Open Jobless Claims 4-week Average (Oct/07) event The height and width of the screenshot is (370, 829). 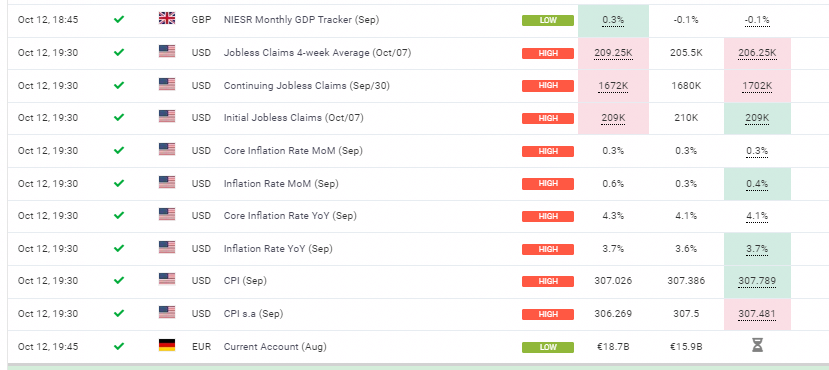click(317, 53)
